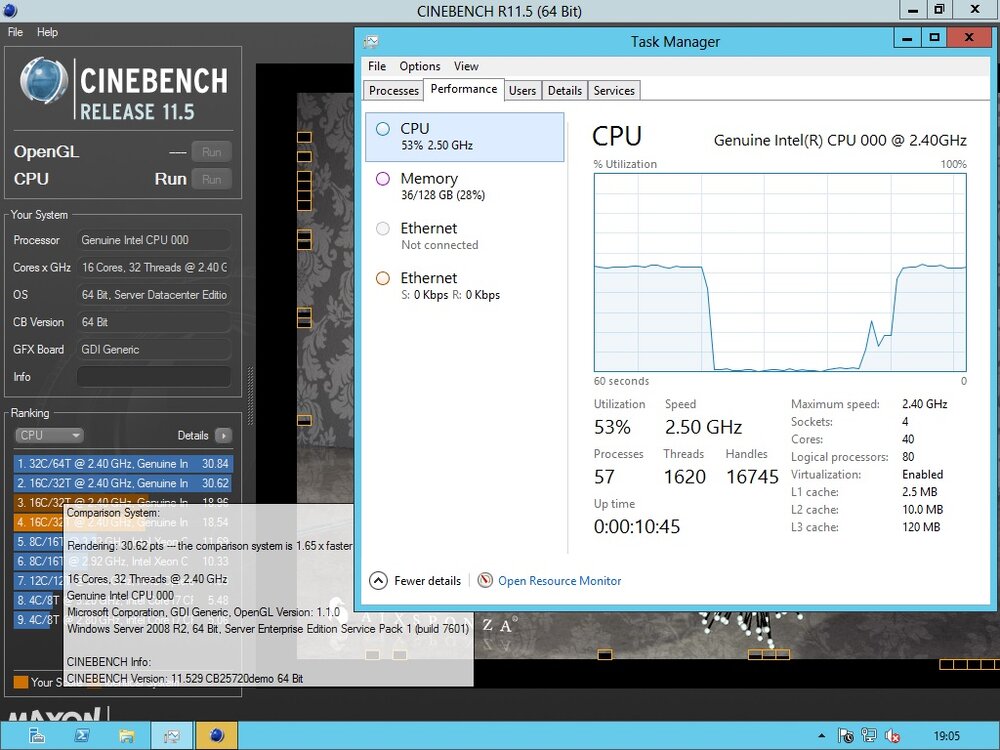Viewport: 1000px width, 750px height.
Task: Select the Performance tab
Action: click(x=464, y=89)
